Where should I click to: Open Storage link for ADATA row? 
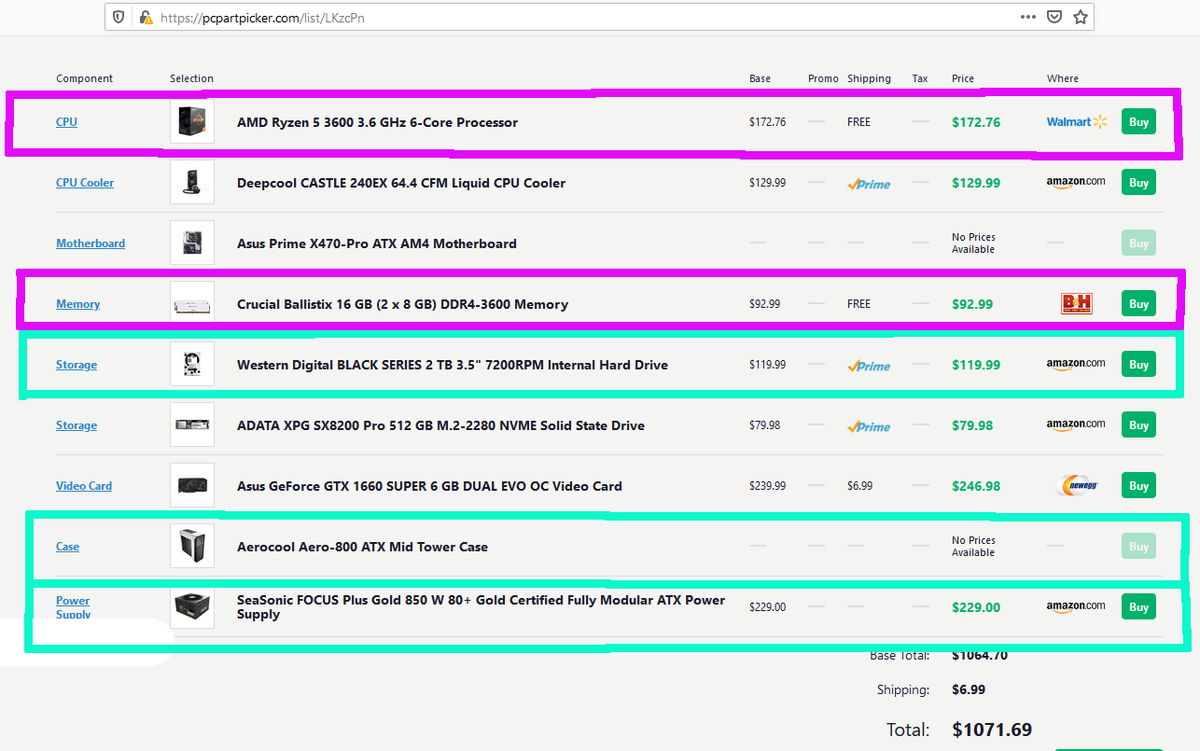(x=76, y=425)
